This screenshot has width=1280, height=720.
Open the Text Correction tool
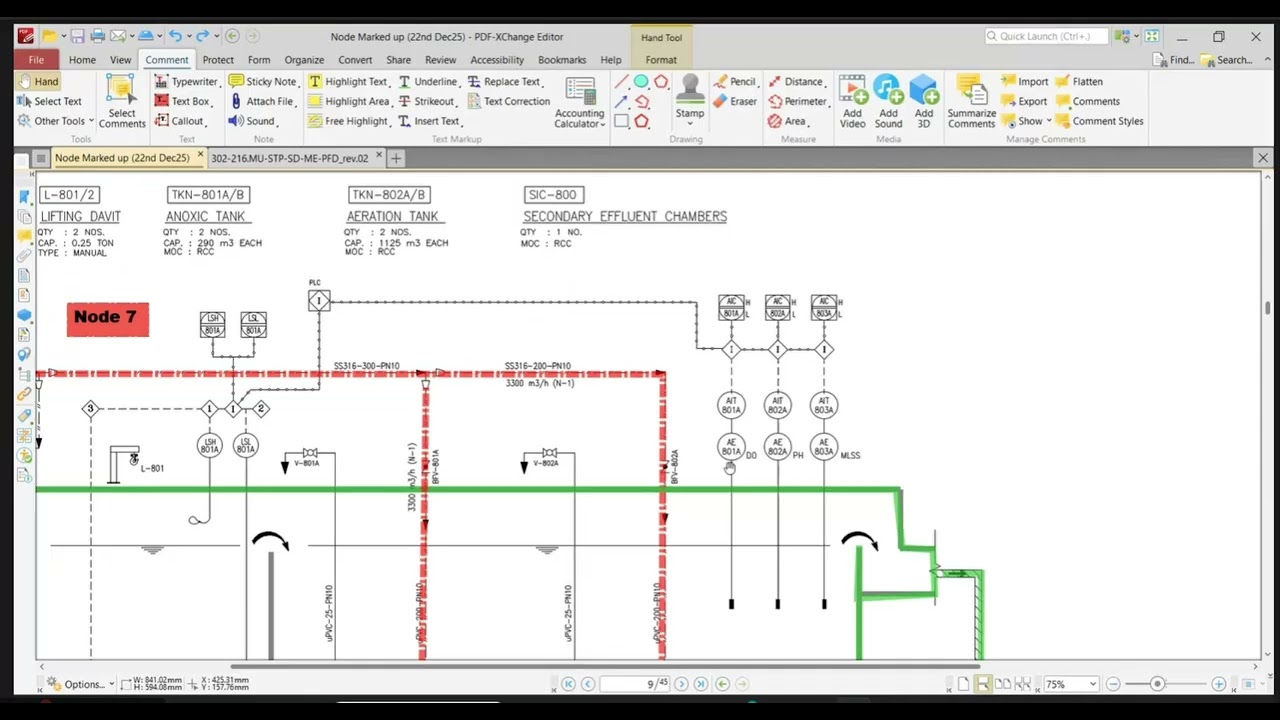(x=508, y=101)
